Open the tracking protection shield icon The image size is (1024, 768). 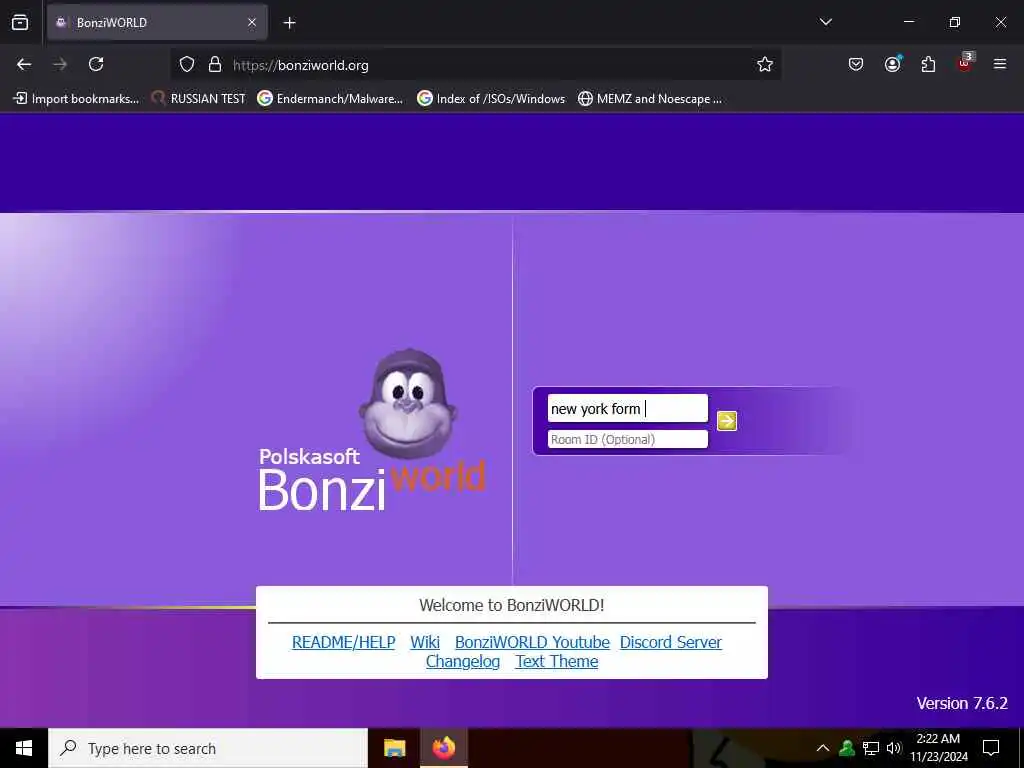pyautogui.click(x=187, y=65)
